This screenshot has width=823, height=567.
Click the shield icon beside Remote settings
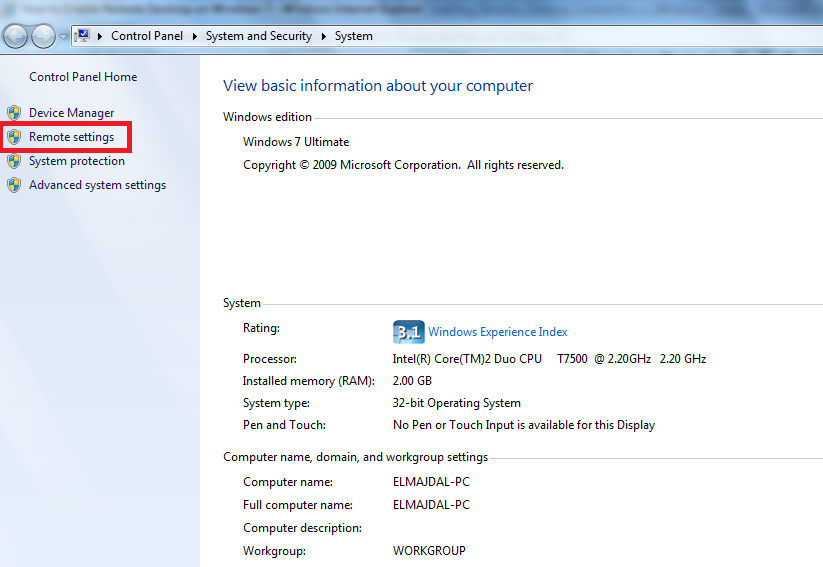click(13, 137)
